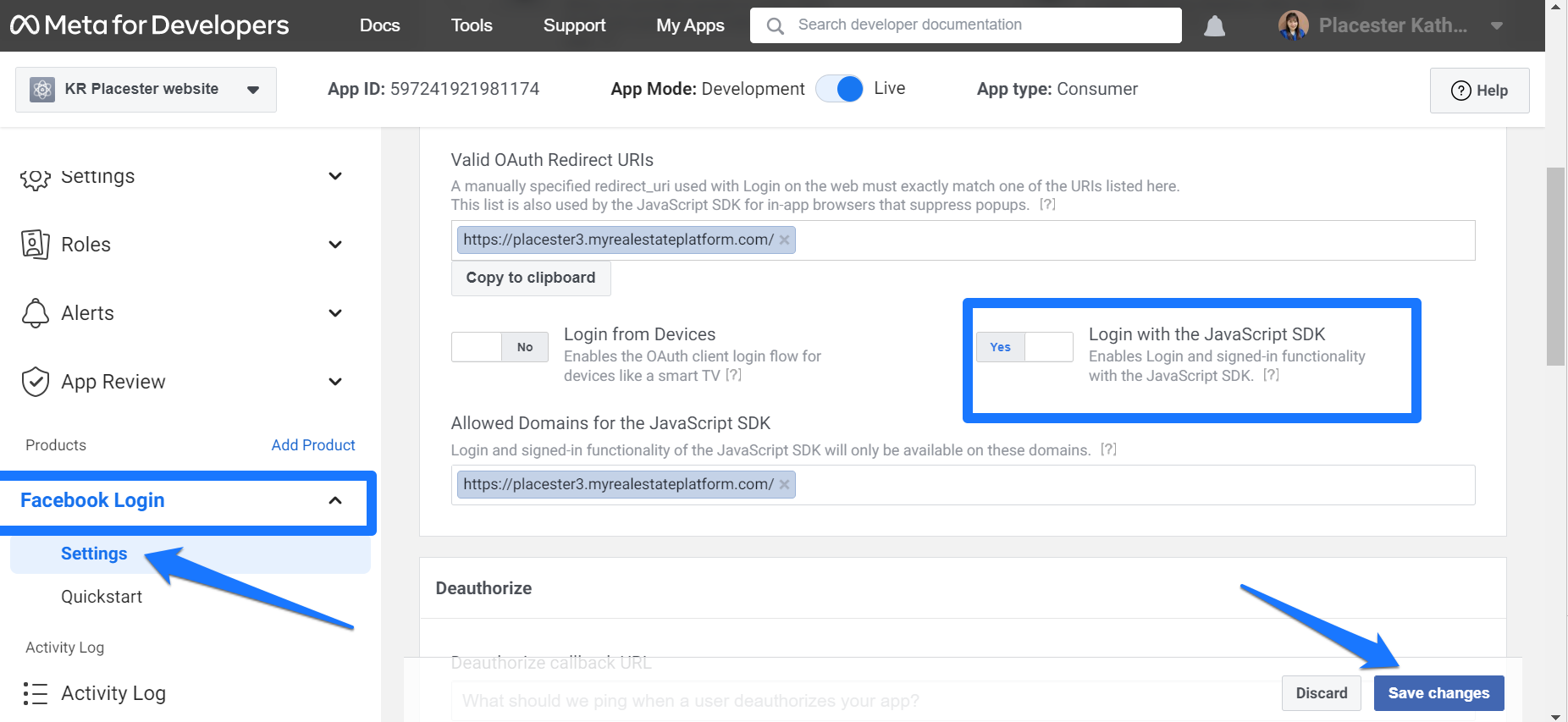Click the Copy to clipboard button

(x=531, y=278)
